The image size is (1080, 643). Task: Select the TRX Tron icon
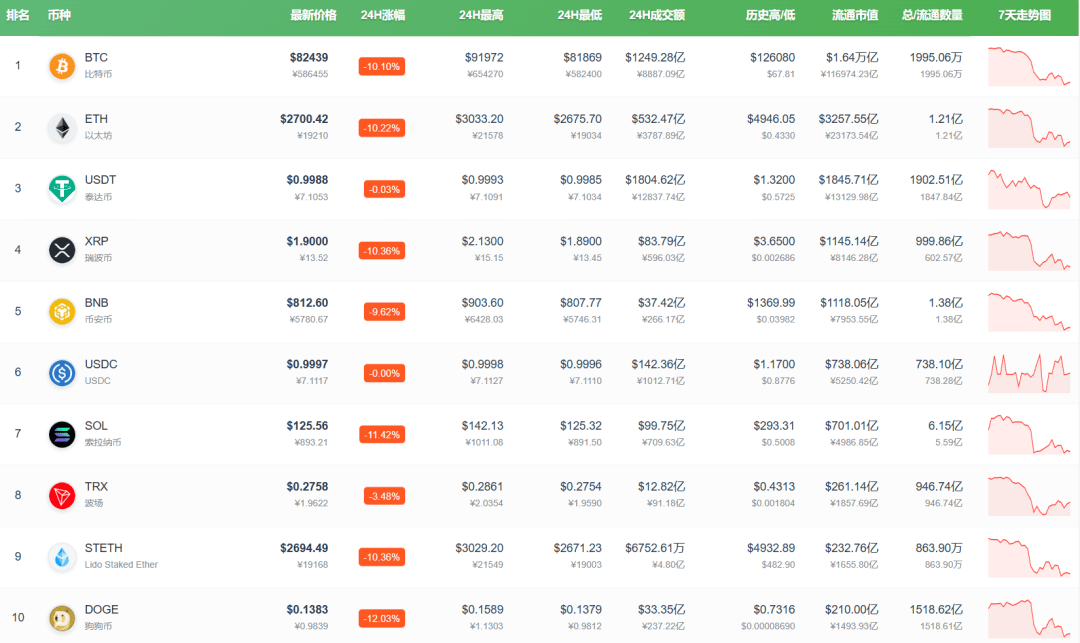point(61,495)
